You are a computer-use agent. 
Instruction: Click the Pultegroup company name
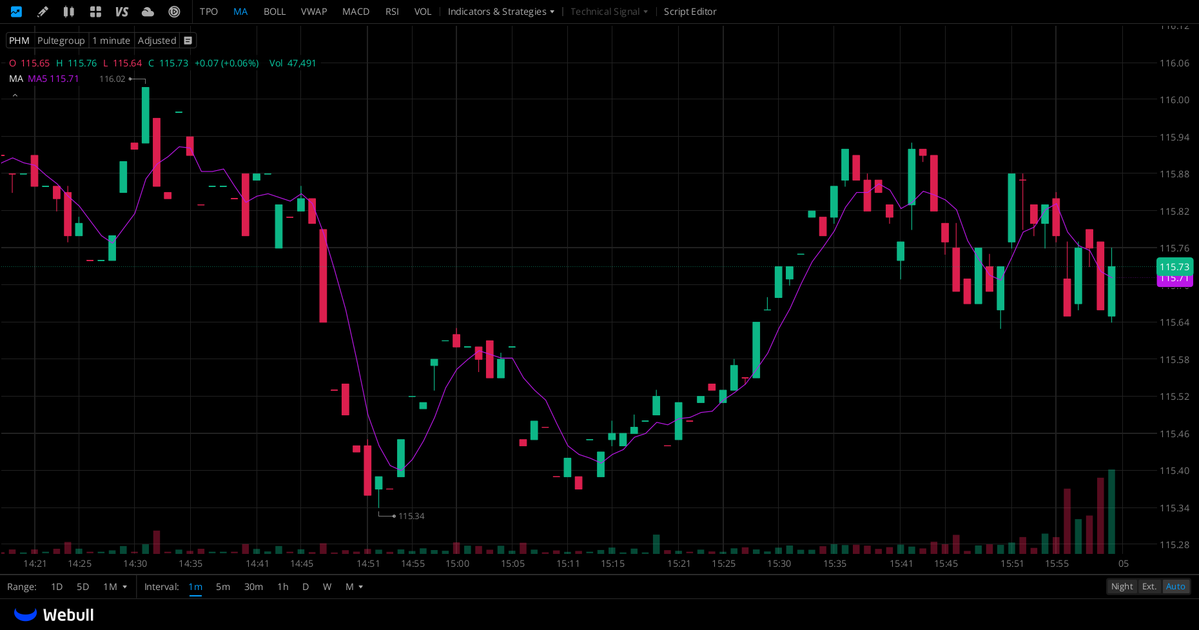click(x=60, y=41)
